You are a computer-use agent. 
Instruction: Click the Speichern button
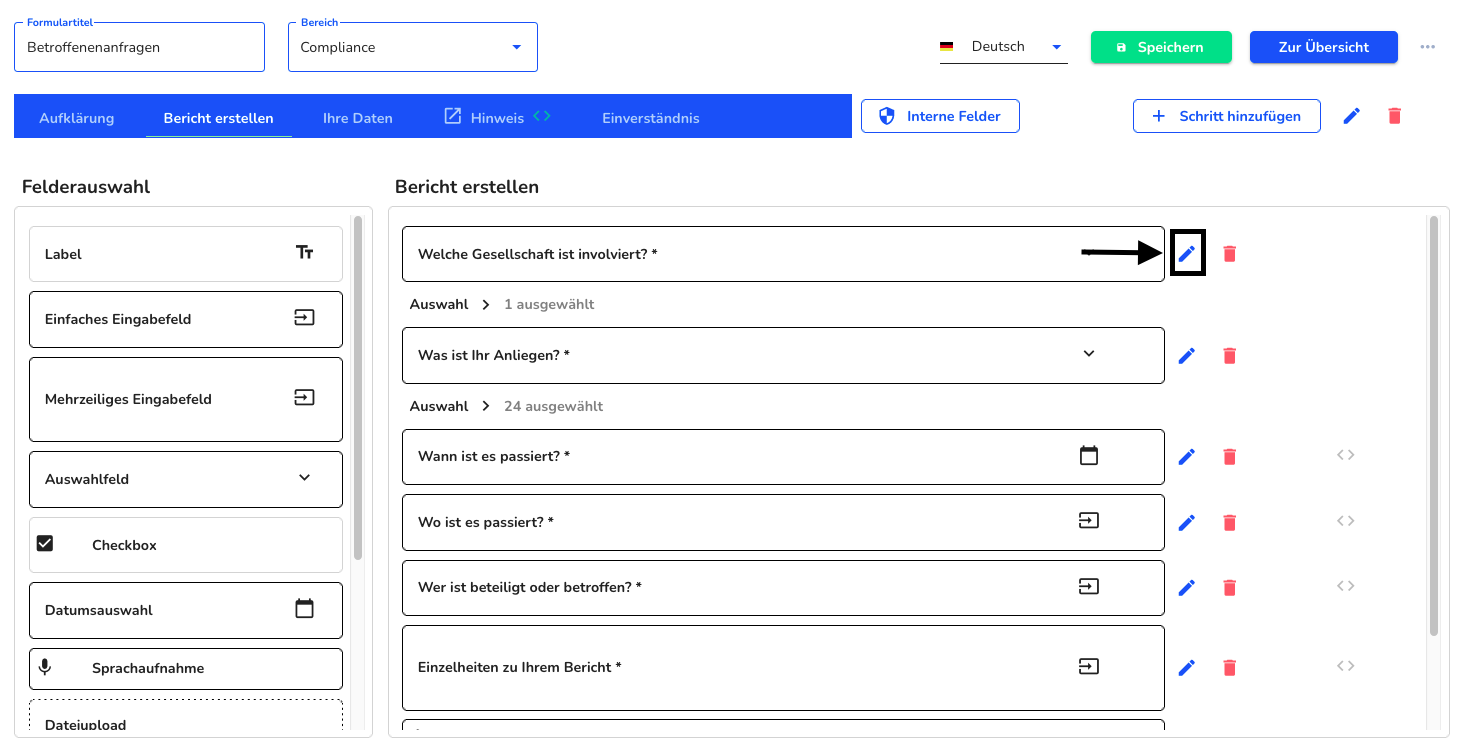point(1161,47)
